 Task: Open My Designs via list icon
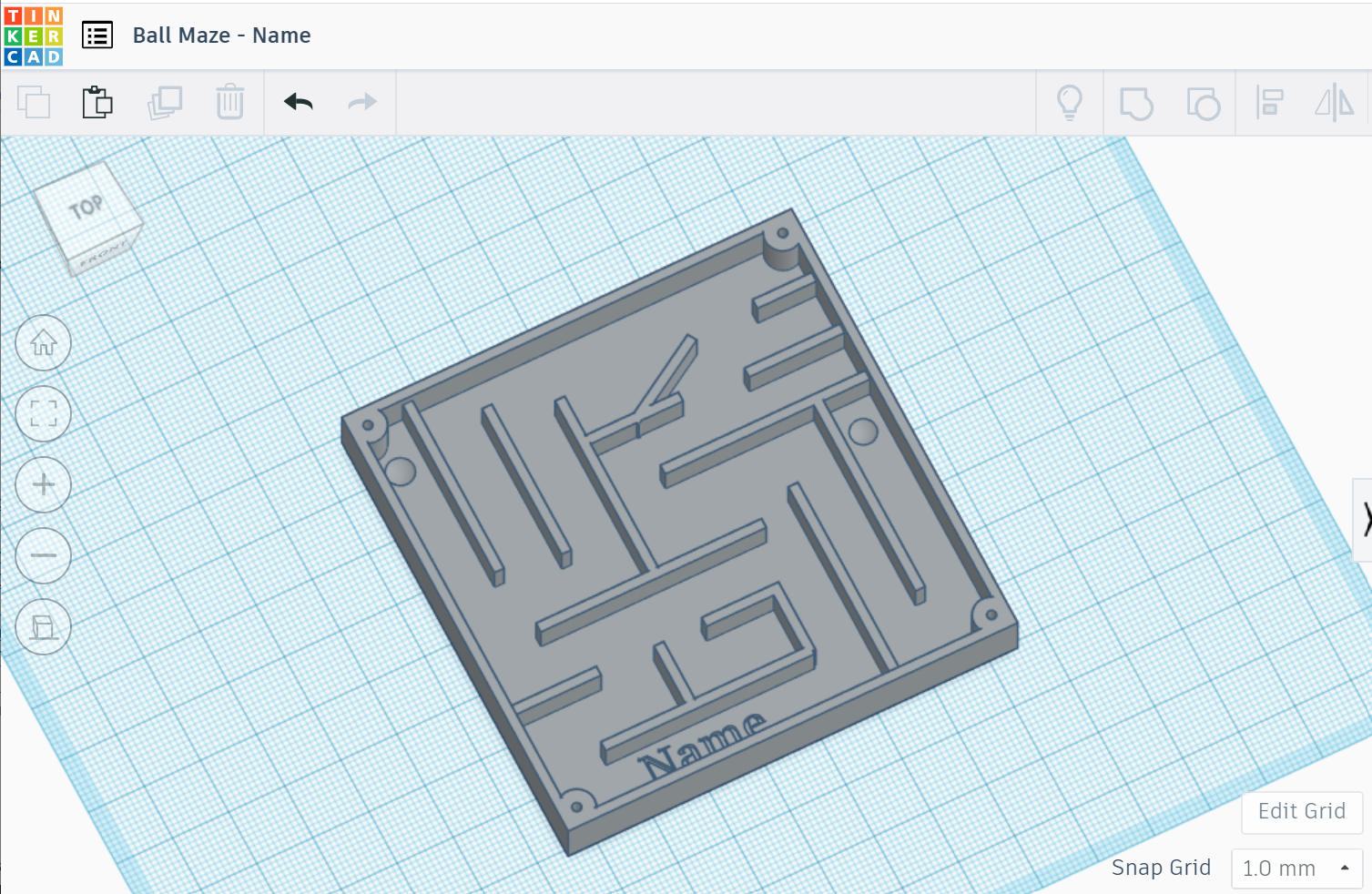click(97, 35)
